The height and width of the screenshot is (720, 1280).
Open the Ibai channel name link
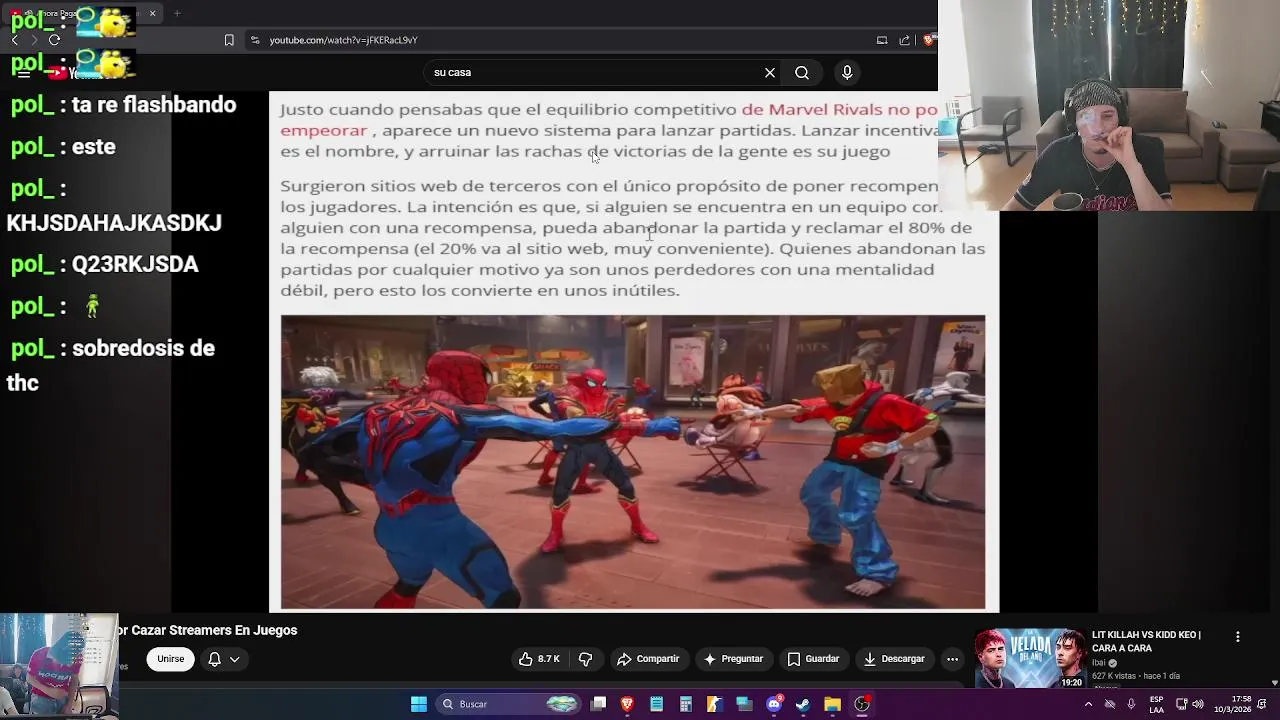click(x=1099, y=663)
